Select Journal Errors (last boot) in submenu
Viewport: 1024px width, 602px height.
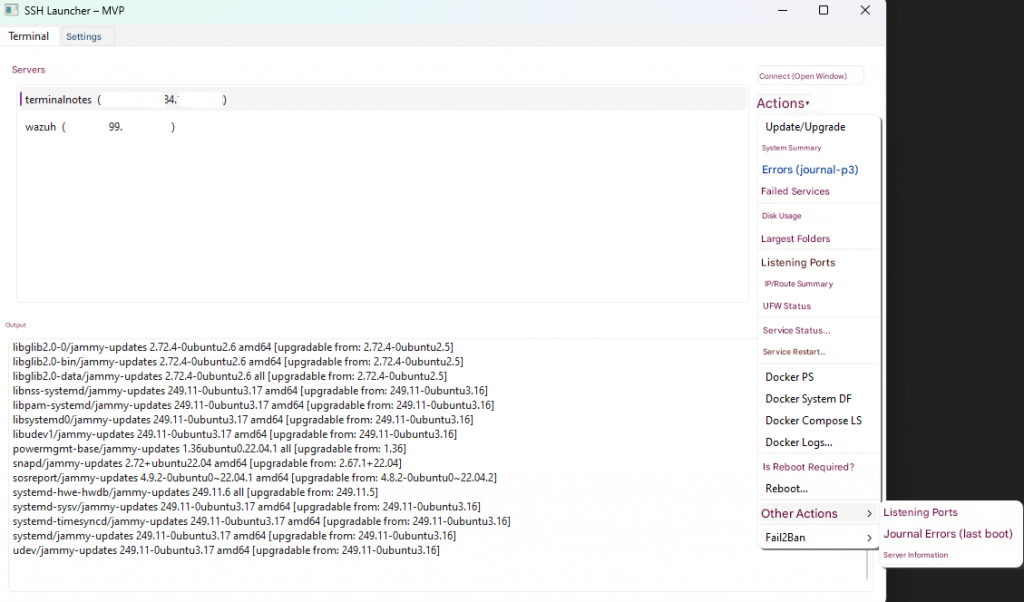(x=948, y=534)
